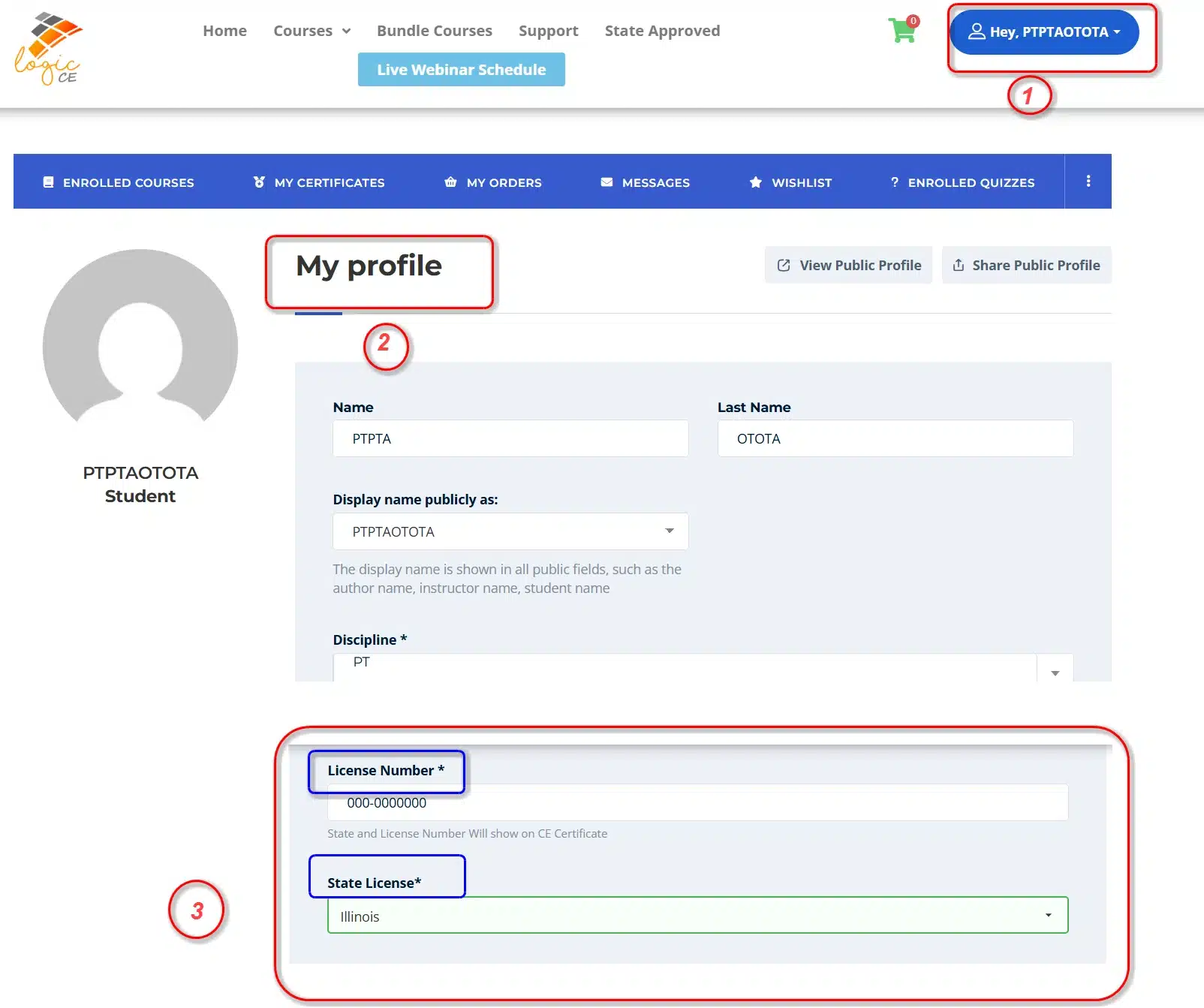Click Share Public Profile button
Image resolution: width=1204 pixels, height=1008 pixels.
[x=1026, y=265]
